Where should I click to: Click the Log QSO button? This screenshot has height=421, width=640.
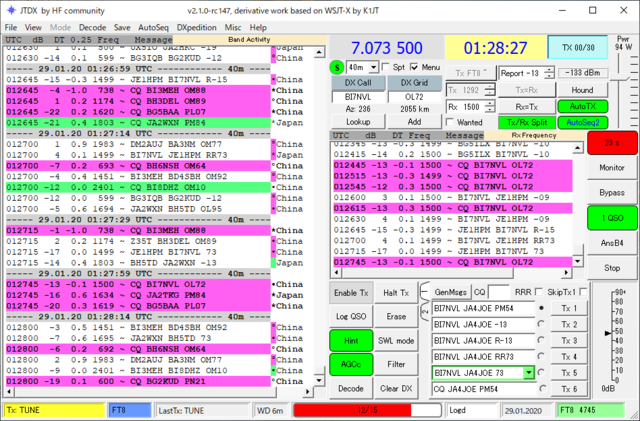tap(351, 316)
